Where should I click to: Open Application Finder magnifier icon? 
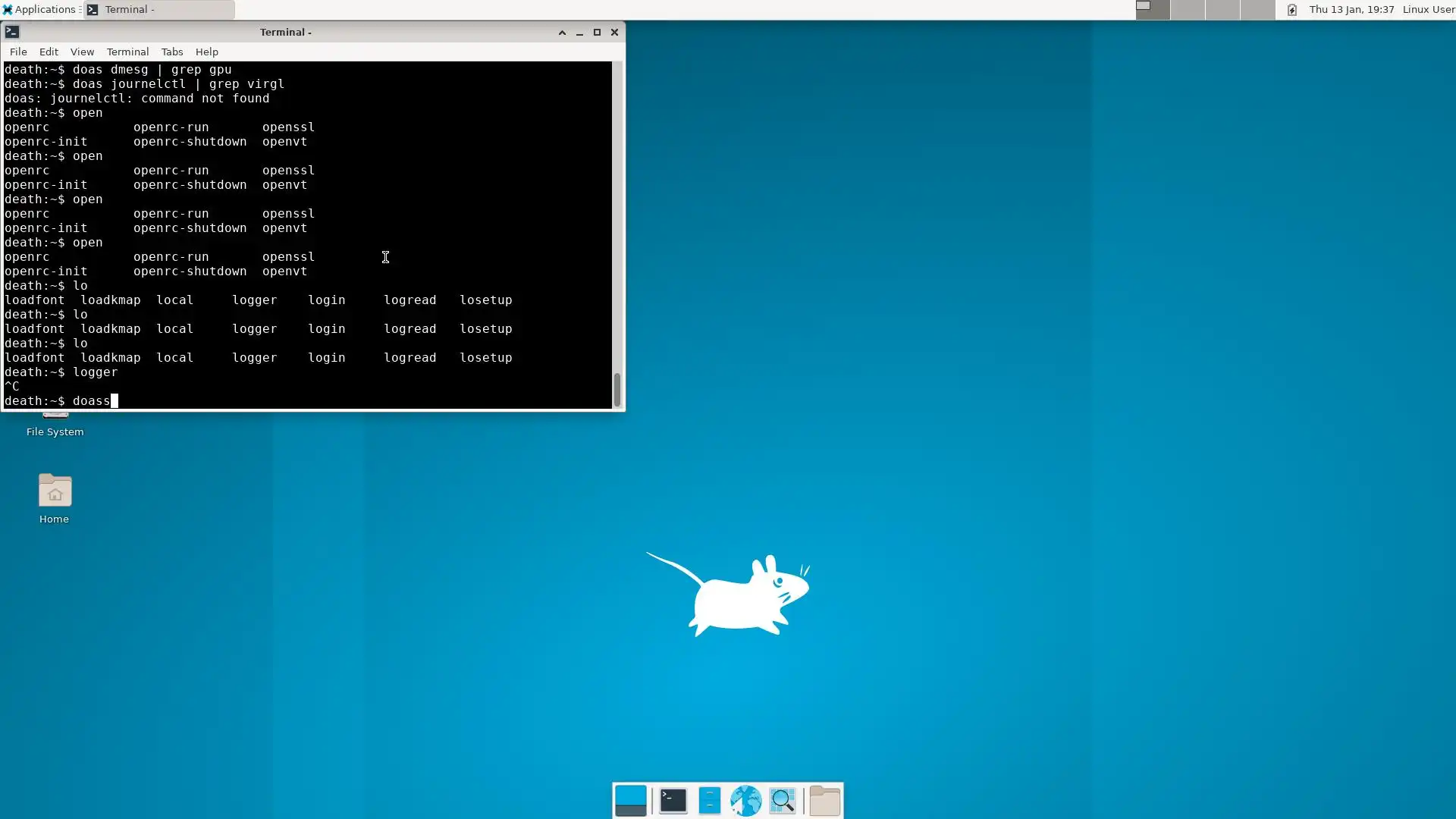[782, 801]
